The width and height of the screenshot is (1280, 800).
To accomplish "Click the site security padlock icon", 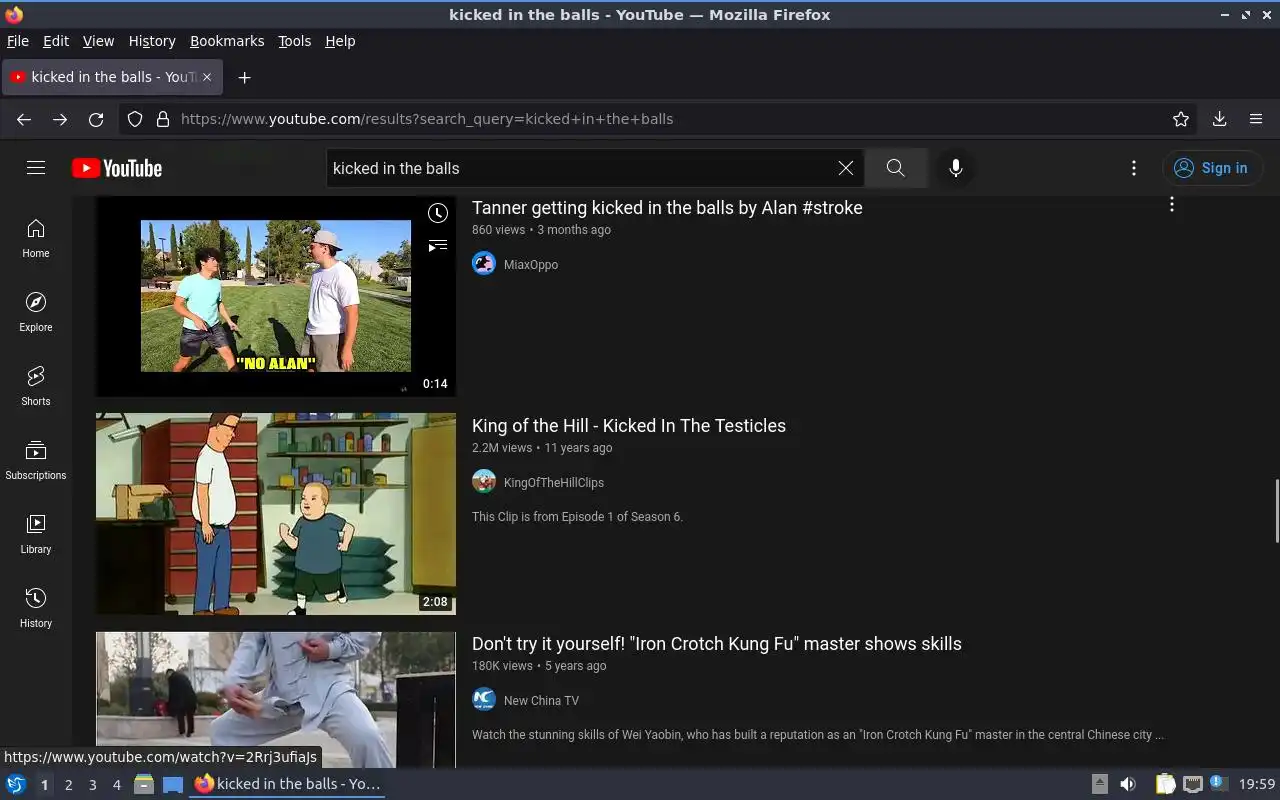I will coord(163,119).
